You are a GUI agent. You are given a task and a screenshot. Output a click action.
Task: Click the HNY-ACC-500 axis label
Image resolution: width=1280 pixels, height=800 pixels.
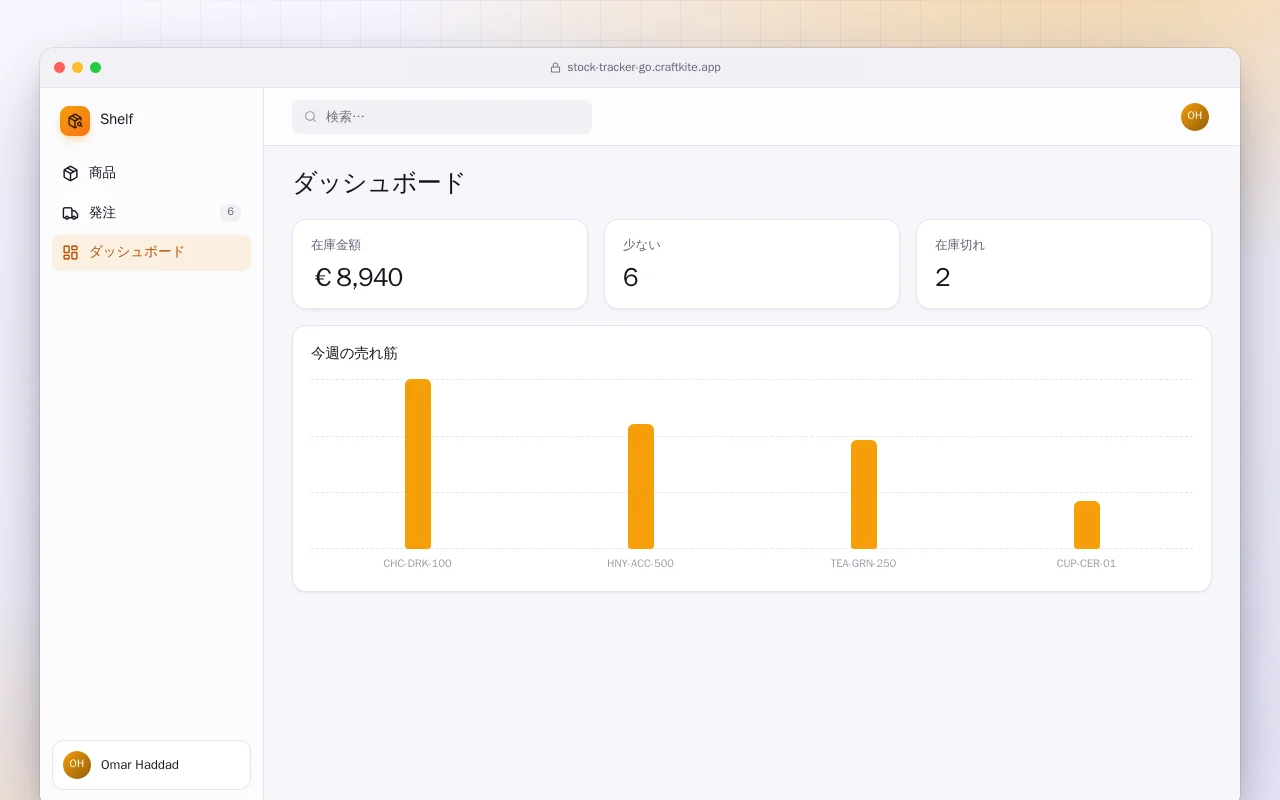pos(640,564)
